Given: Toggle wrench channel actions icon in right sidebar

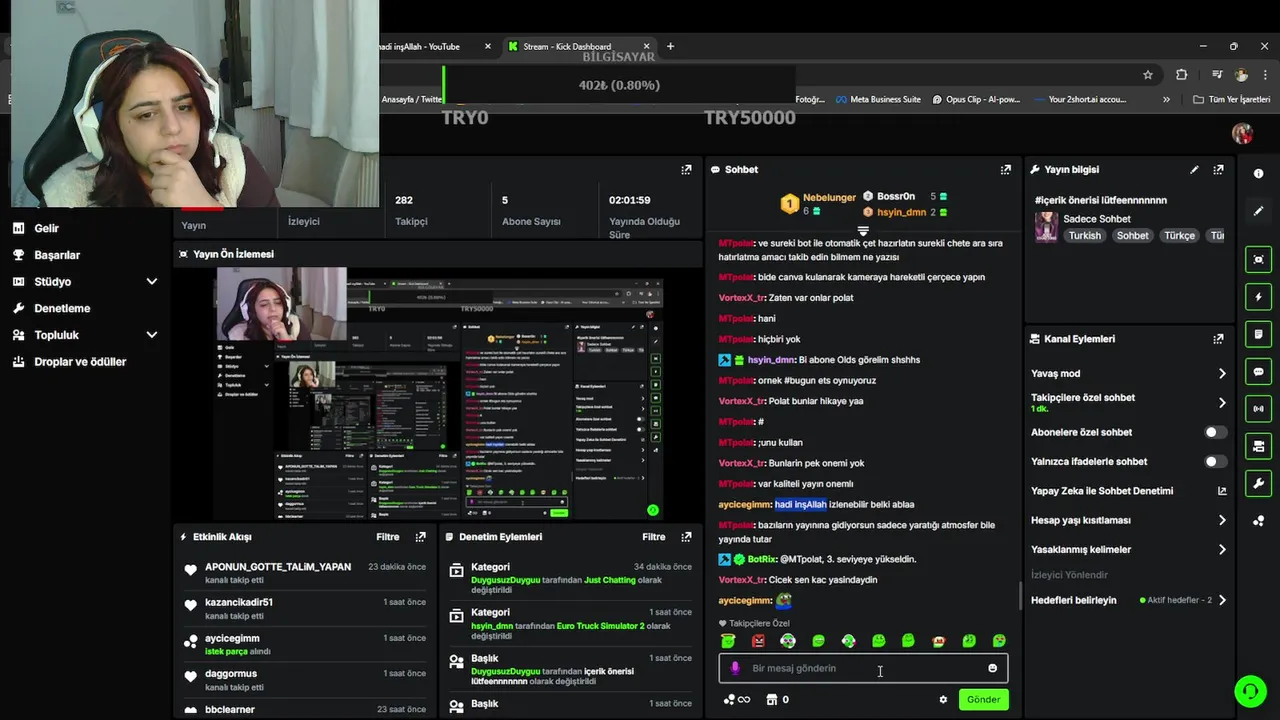Looking at the screenshot, I should tap(1258, 483).
